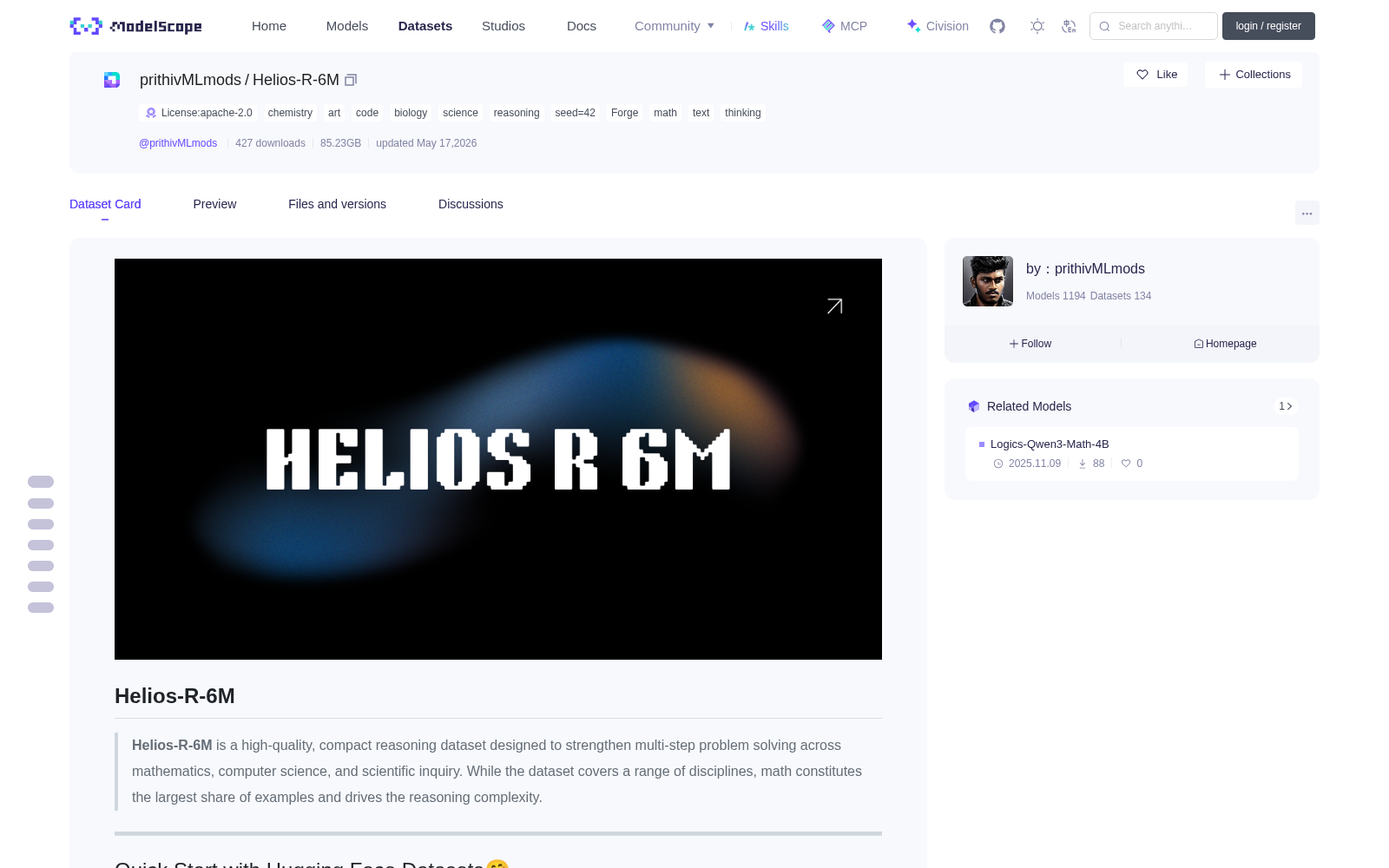Click the chemistry tag
This screenshot has height=868, width=1389.
point(290,113)
